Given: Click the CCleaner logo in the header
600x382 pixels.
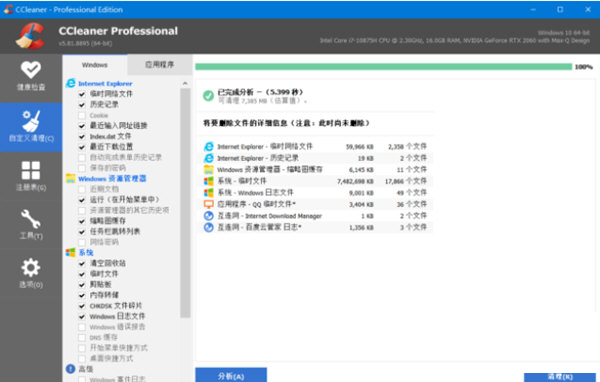Looking at the screenshot, I should coord(31,36).
